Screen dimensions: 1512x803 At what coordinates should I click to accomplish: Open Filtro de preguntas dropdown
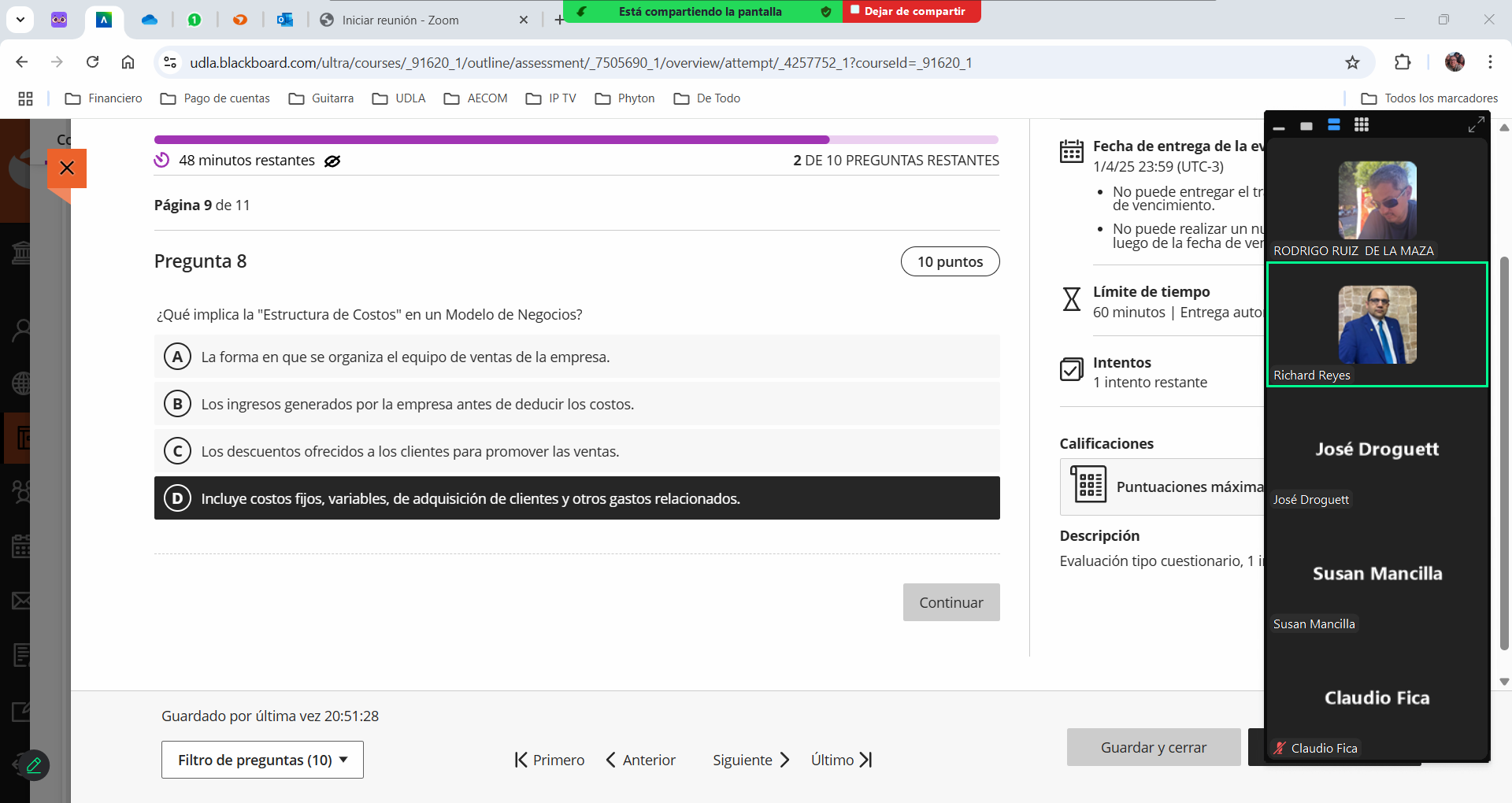(262, 760)
